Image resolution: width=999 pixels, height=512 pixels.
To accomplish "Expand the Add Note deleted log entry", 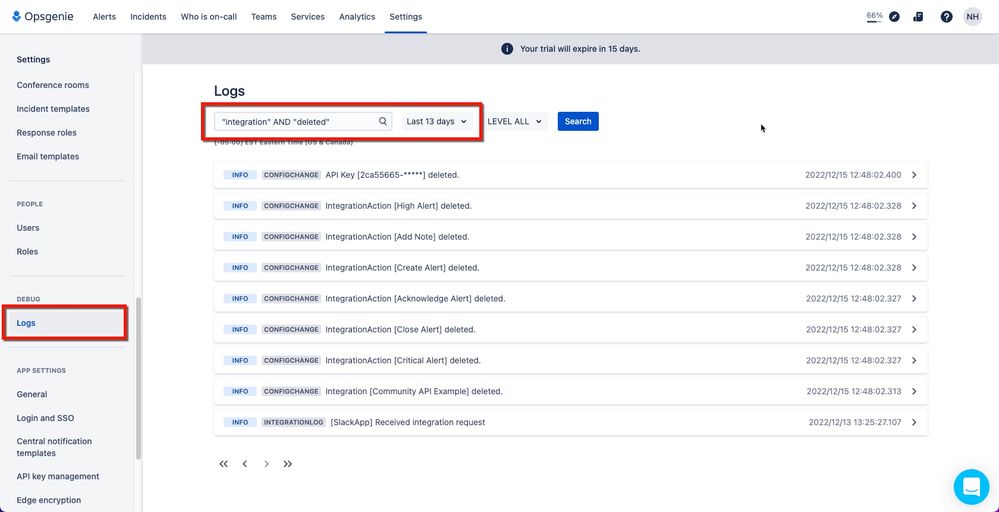I will tap(914, 236).
